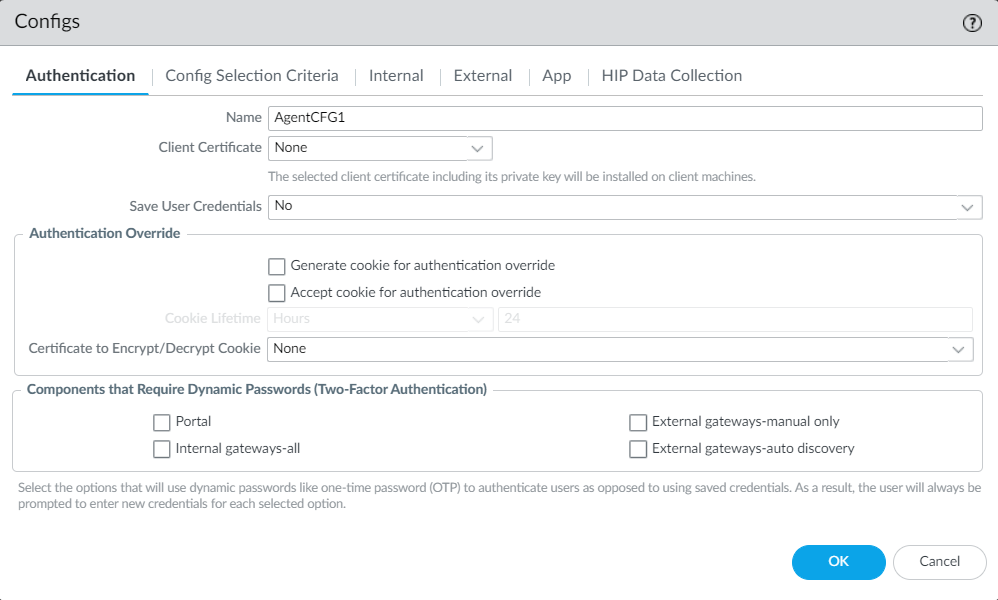Click the Cookie Lifetime value field
998x600 pixels.
point(735,319)
